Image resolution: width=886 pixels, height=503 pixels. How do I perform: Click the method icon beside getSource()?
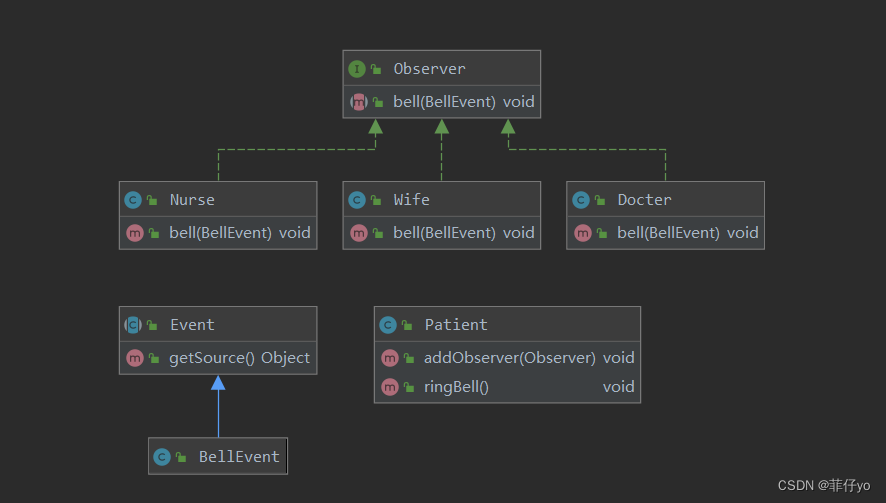135,358
